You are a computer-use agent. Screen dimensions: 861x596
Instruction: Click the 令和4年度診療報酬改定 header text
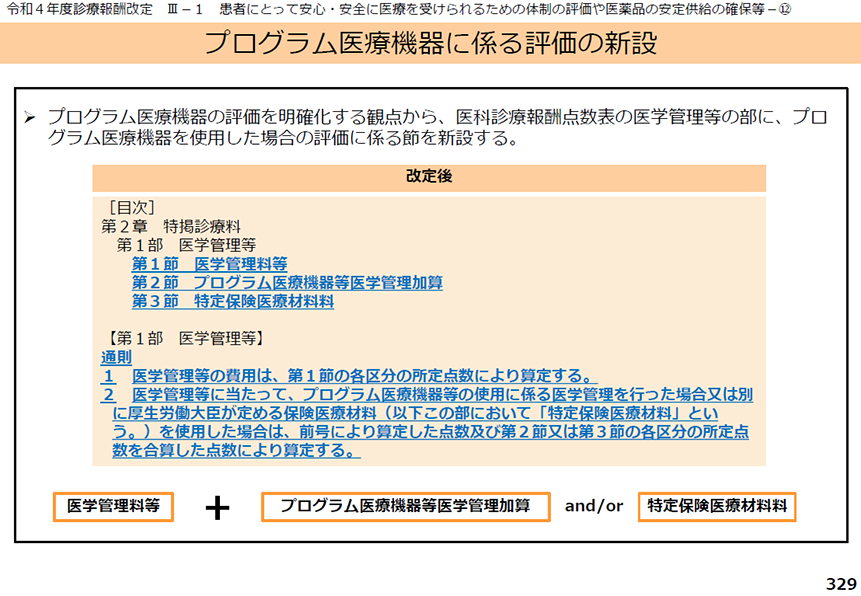pos(80,9)
